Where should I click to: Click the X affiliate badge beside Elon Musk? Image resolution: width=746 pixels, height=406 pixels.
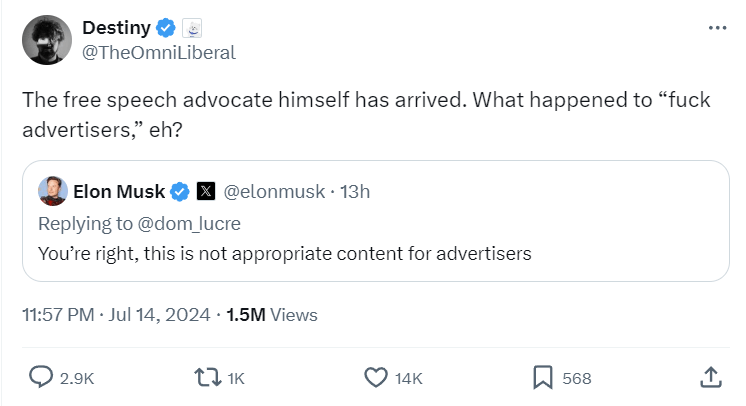click(x=205, y=190)
